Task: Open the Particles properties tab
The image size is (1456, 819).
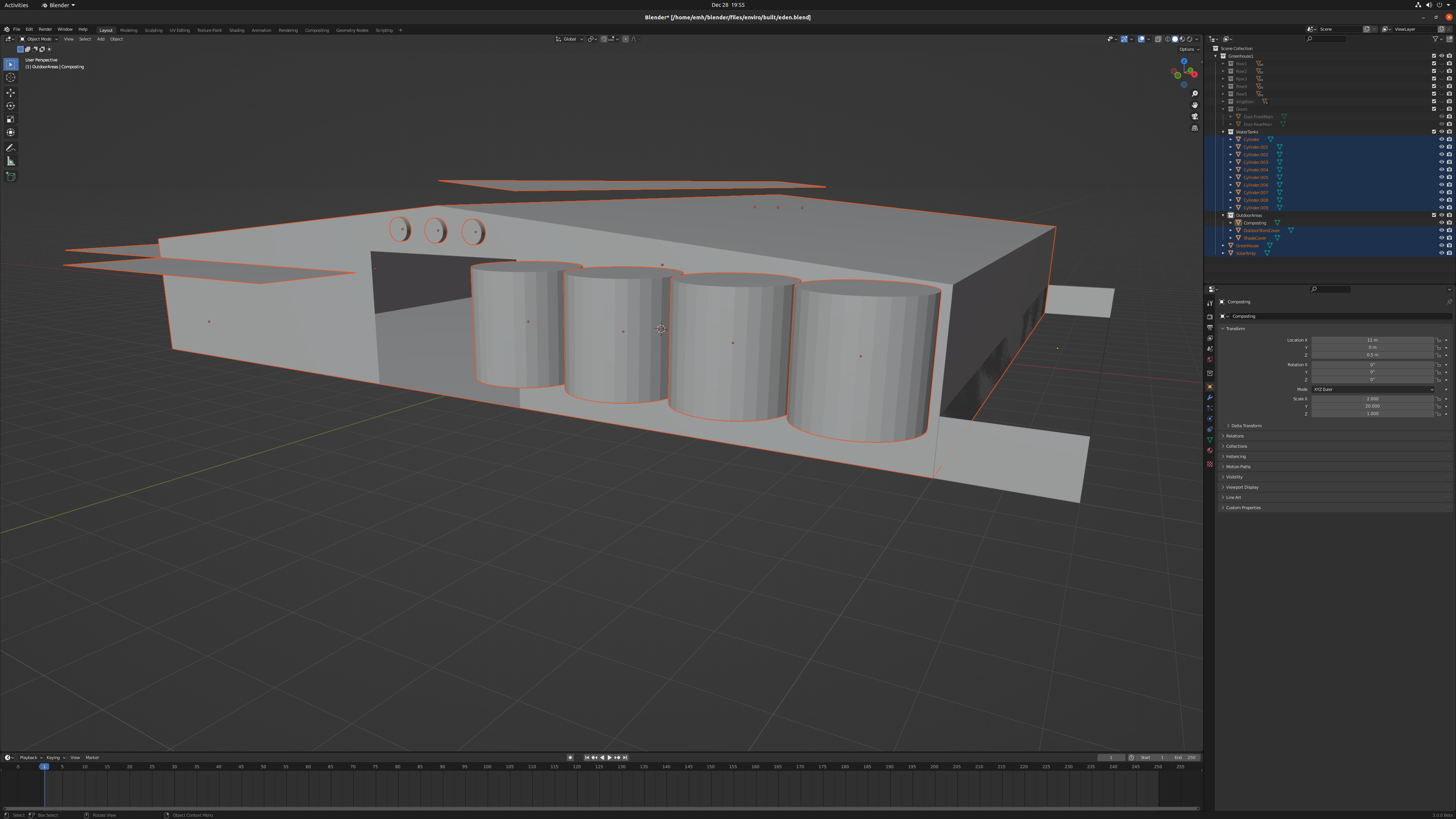Action: coord(1210,408)
